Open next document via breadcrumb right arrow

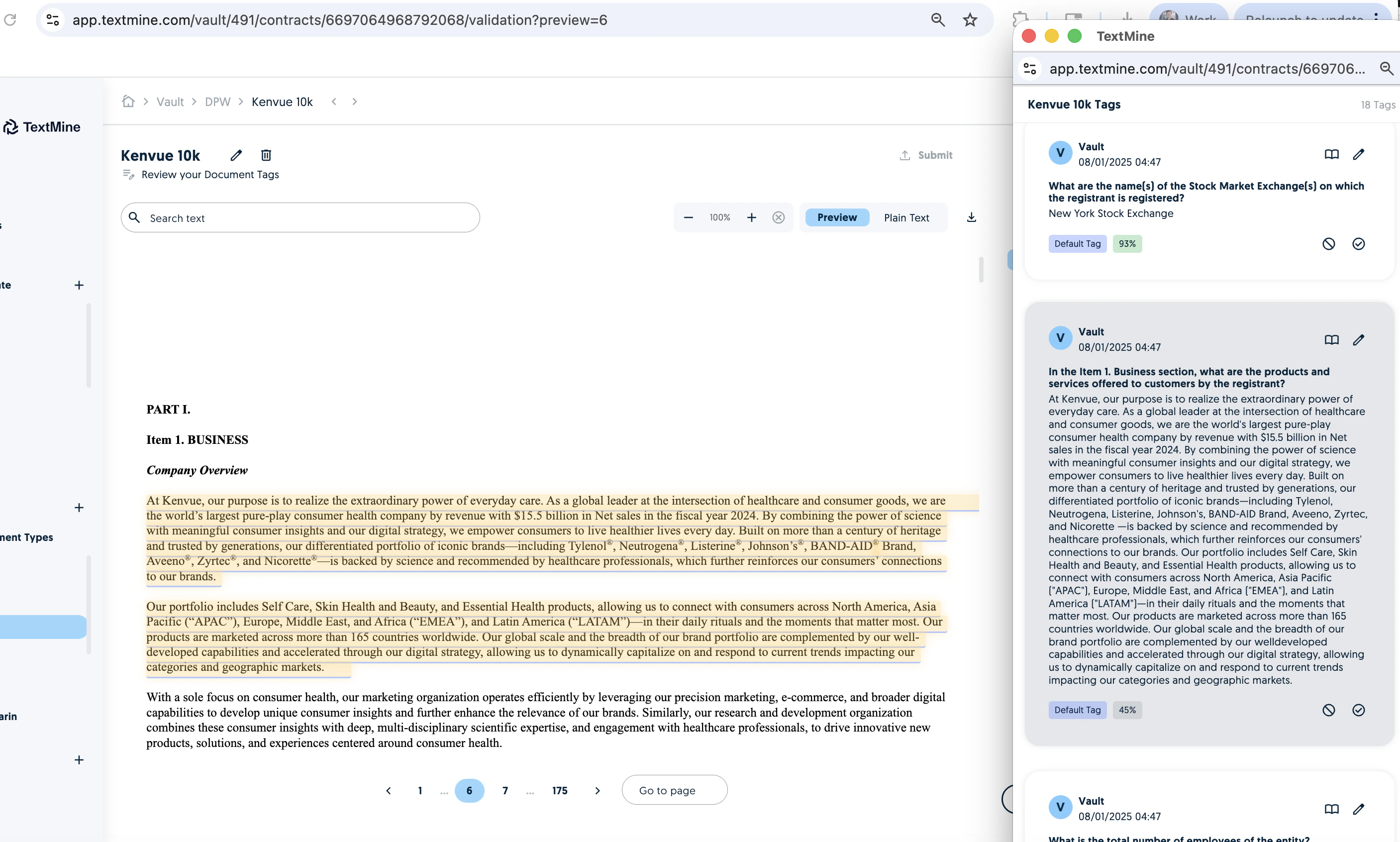tap(355, 102)
